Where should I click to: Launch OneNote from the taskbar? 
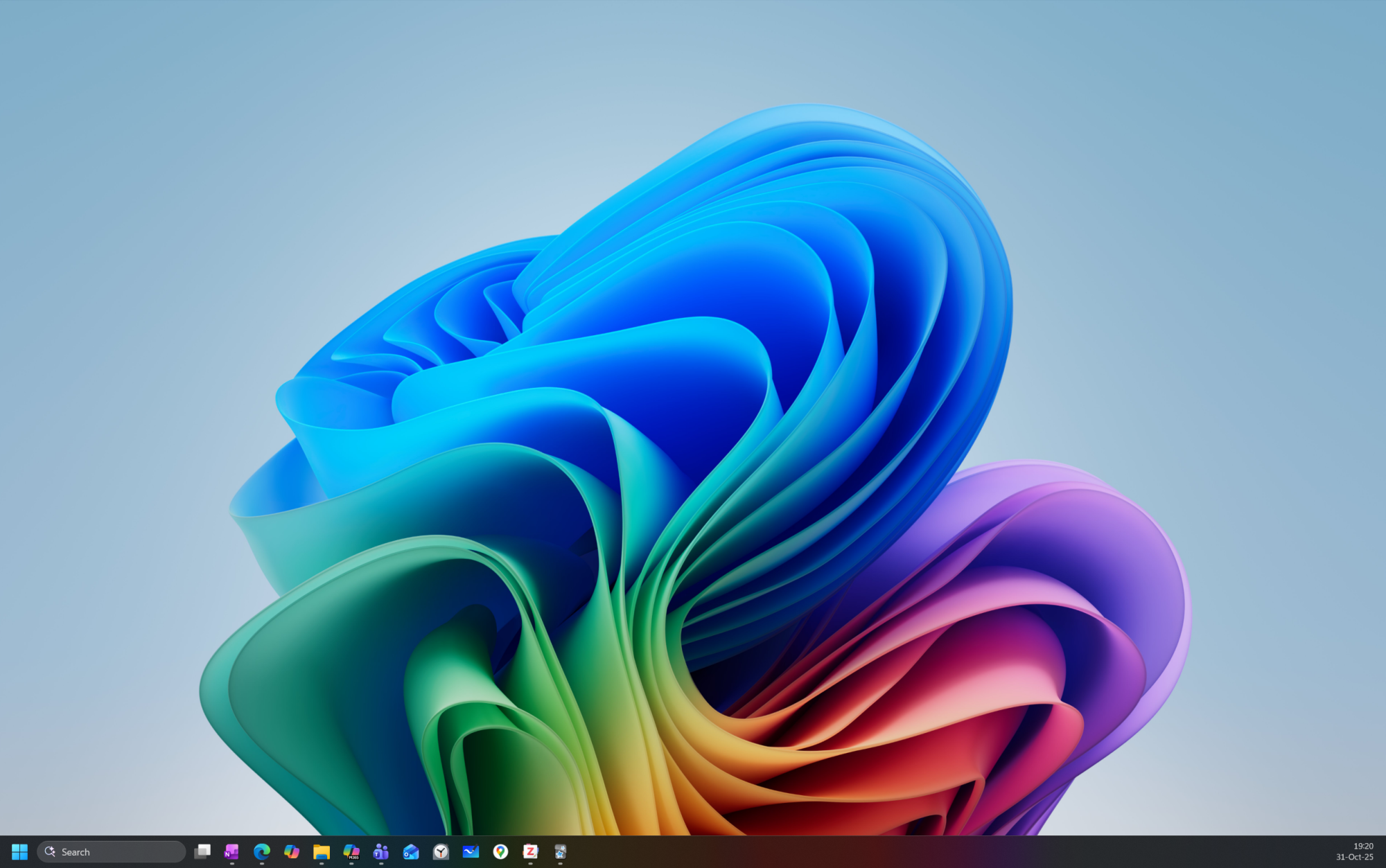pos(231,851)
